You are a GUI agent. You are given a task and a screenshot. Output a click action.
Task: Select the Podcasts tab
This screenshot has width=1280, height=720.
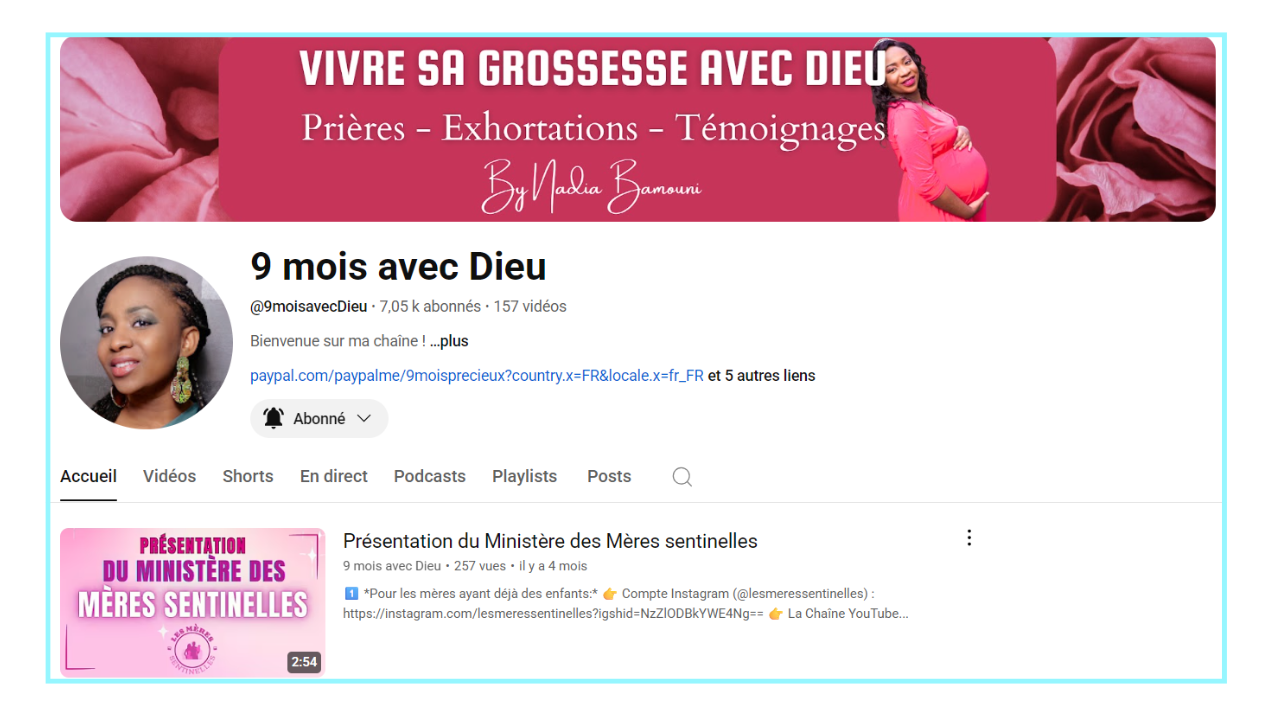pos(430,476)
